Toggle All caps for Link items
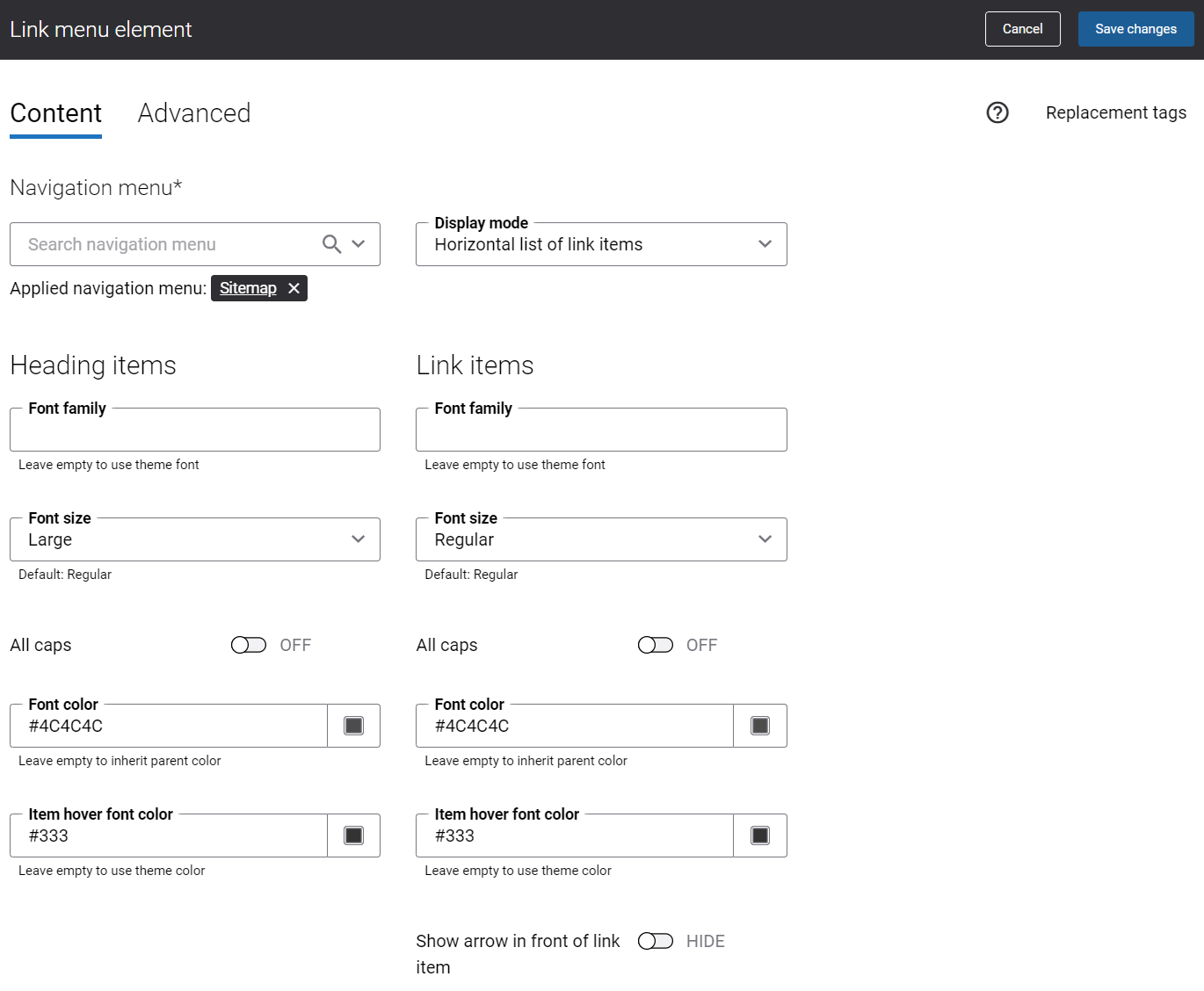The width and height of the screenshot is (1204, 991). pyautogui.click(x=656, y=645)
